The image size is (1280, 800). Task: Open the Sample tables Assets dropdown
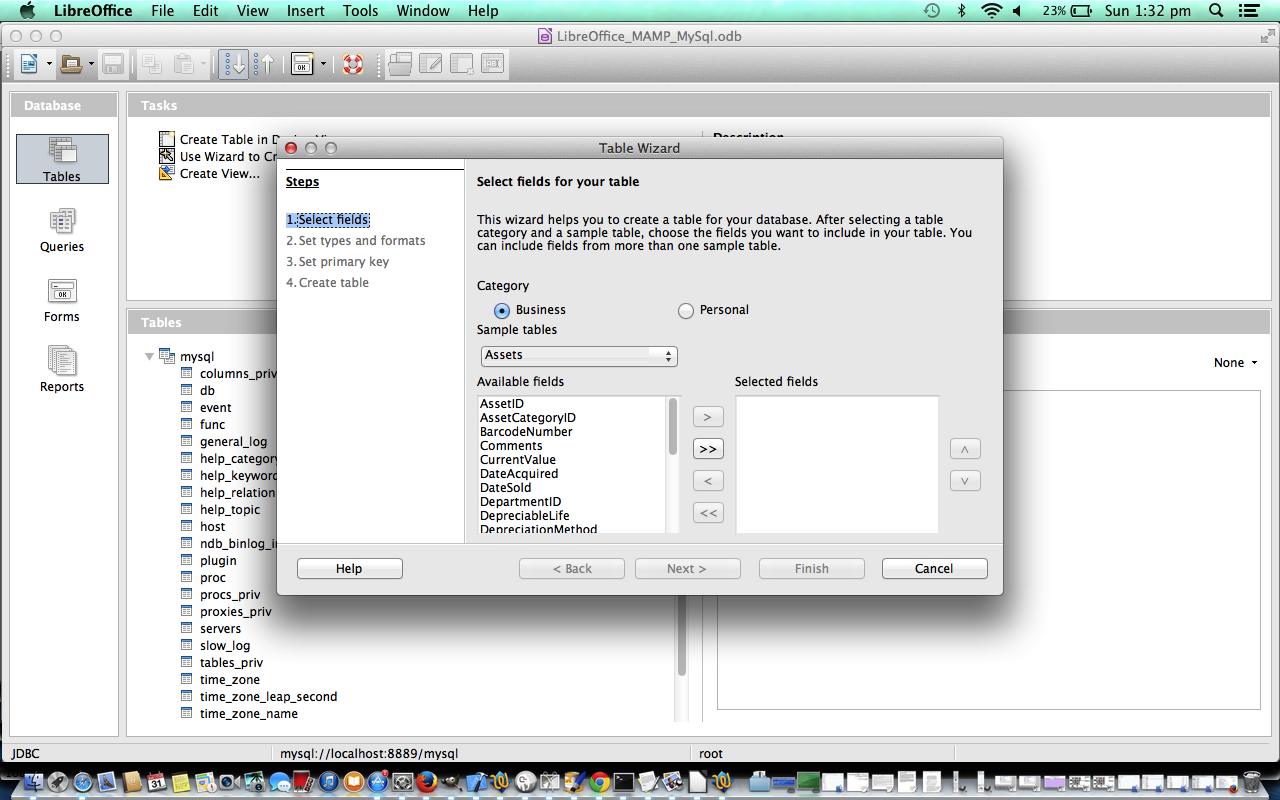pyautogui.click(x=579, y=355)
